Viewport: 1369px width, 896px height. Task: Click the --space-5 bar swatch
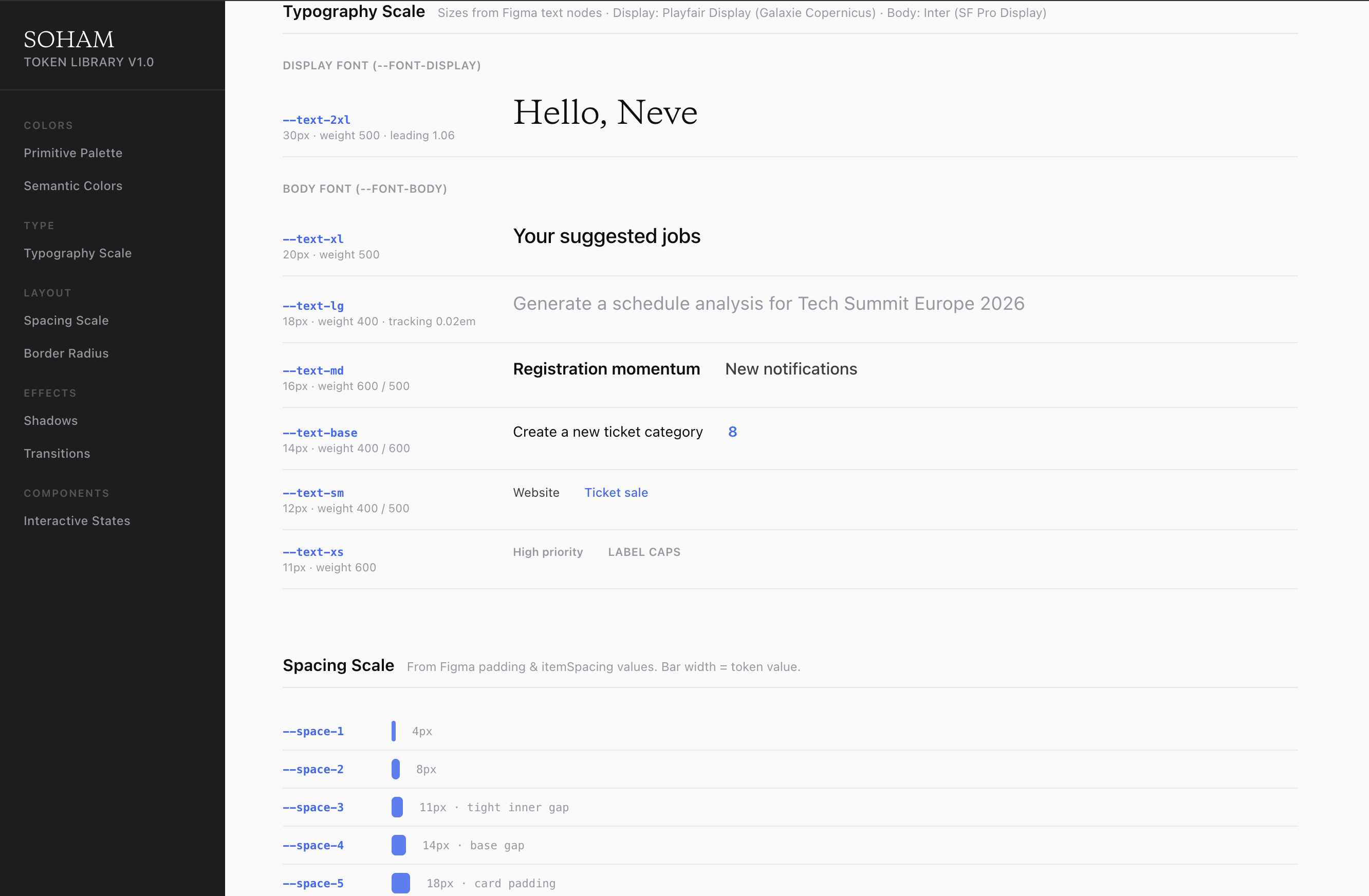(400, 883)
